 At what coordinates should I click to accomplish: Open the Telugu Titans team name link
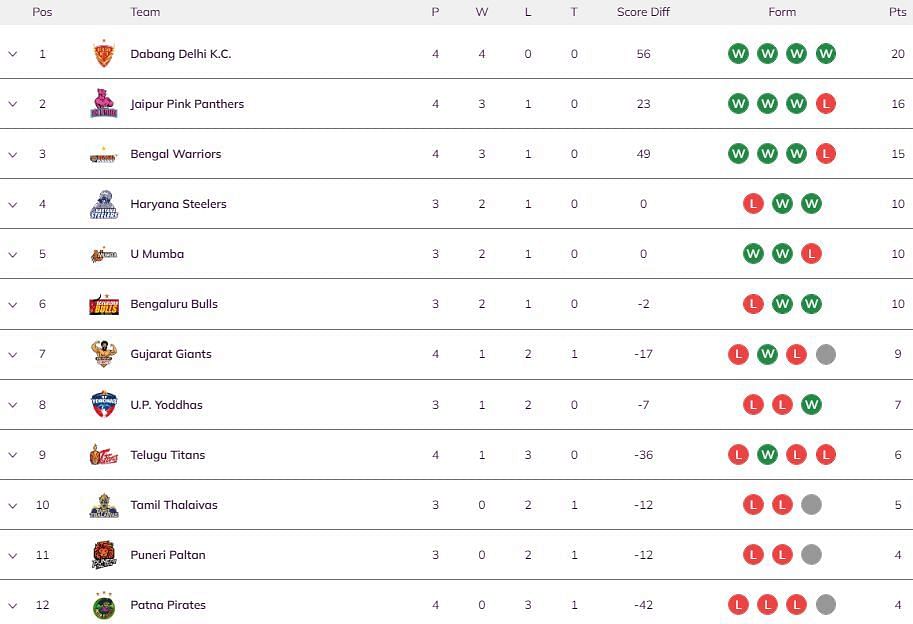point(168,455)
